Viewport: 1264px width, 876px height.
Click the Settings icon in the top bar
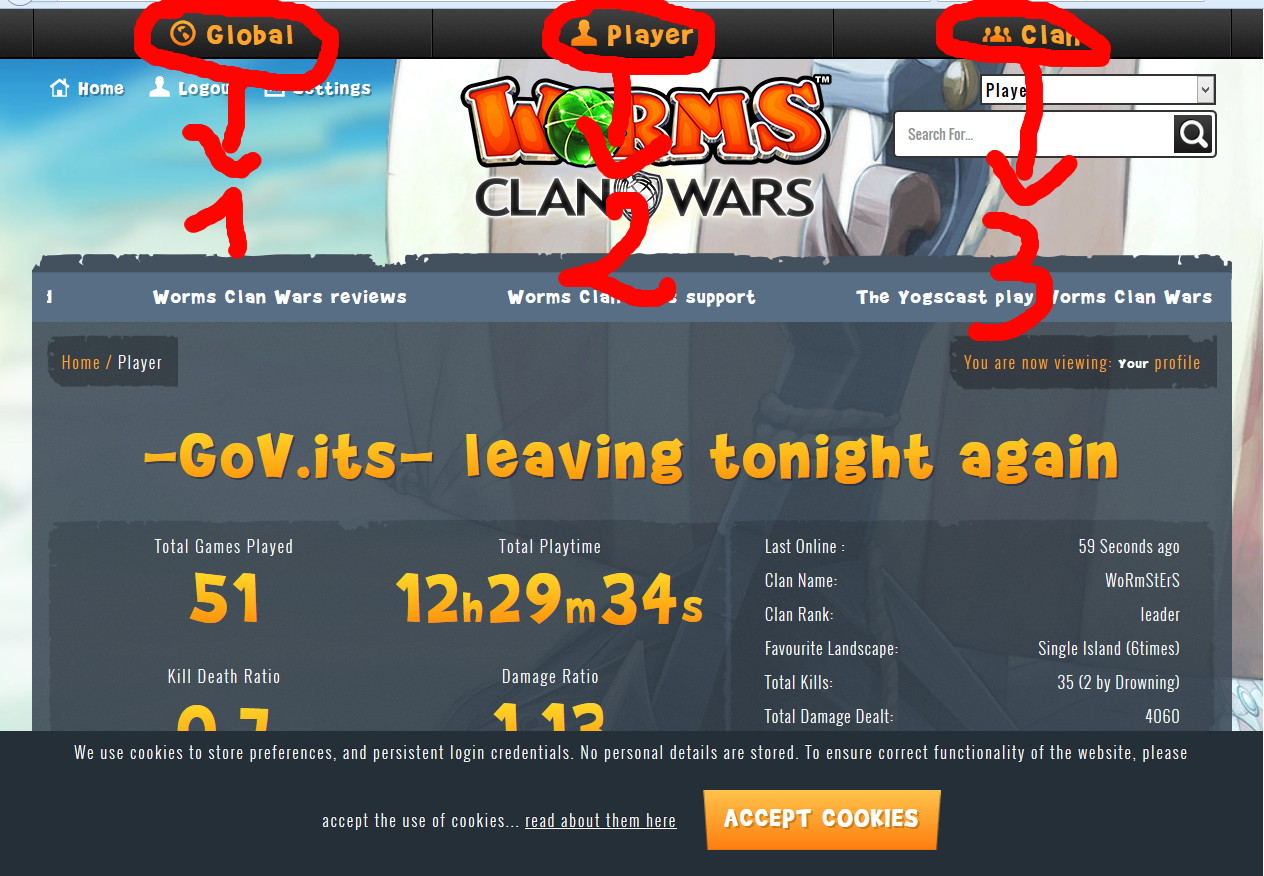274,88
